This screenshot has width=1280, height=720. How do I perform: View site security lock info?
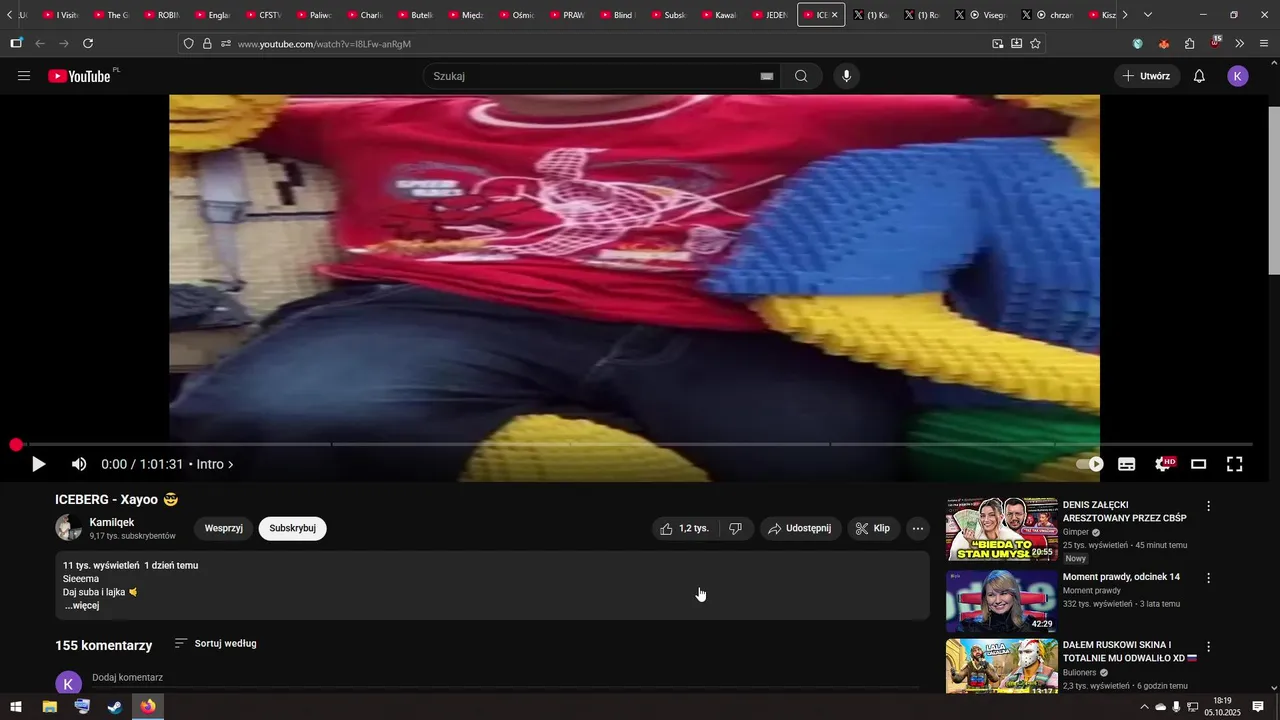pyautogui.click(x=207, y=43)
